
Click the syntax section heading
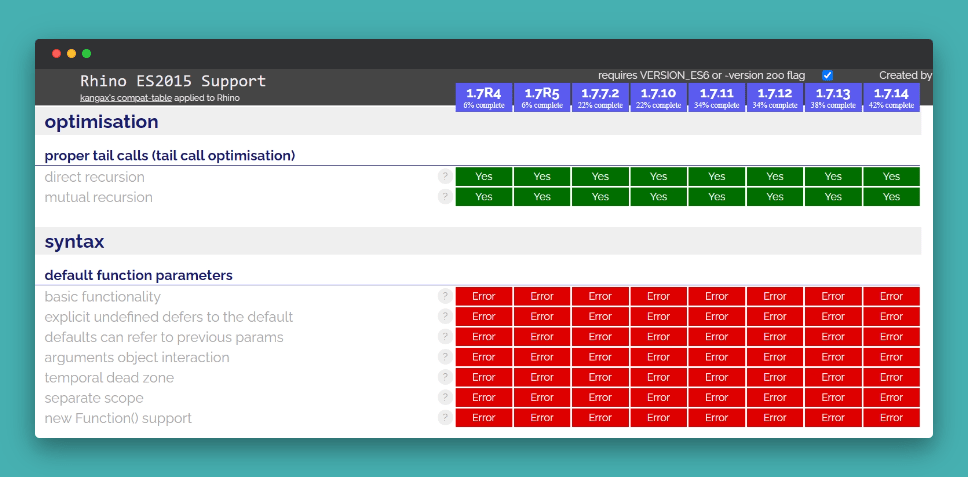click(x=75, y=241)
